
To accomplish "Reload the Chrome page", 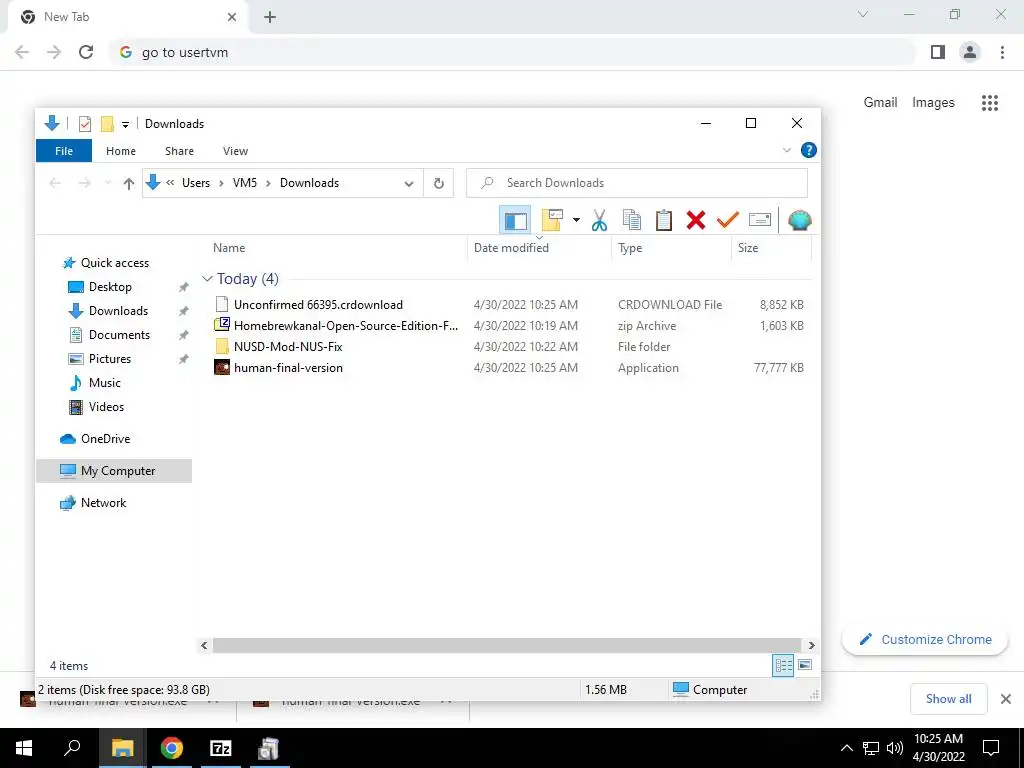I will pyautogui.click(x=86, y=52).
